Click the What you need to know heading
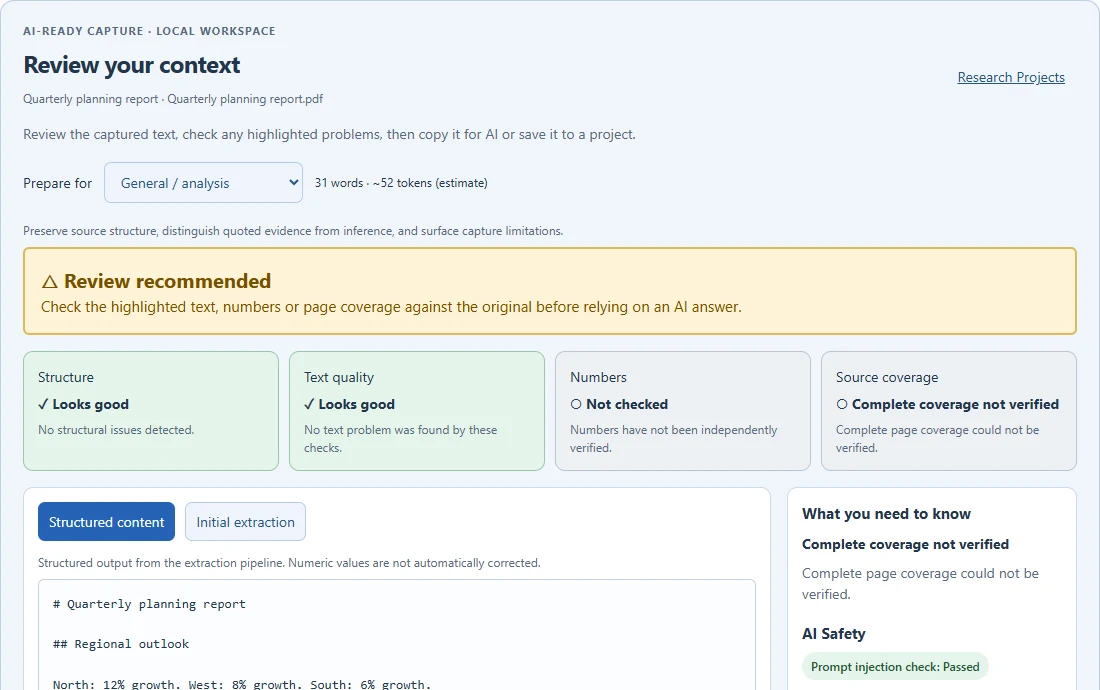This screenshot has width=1100, height=690. [x=886, y=514]
